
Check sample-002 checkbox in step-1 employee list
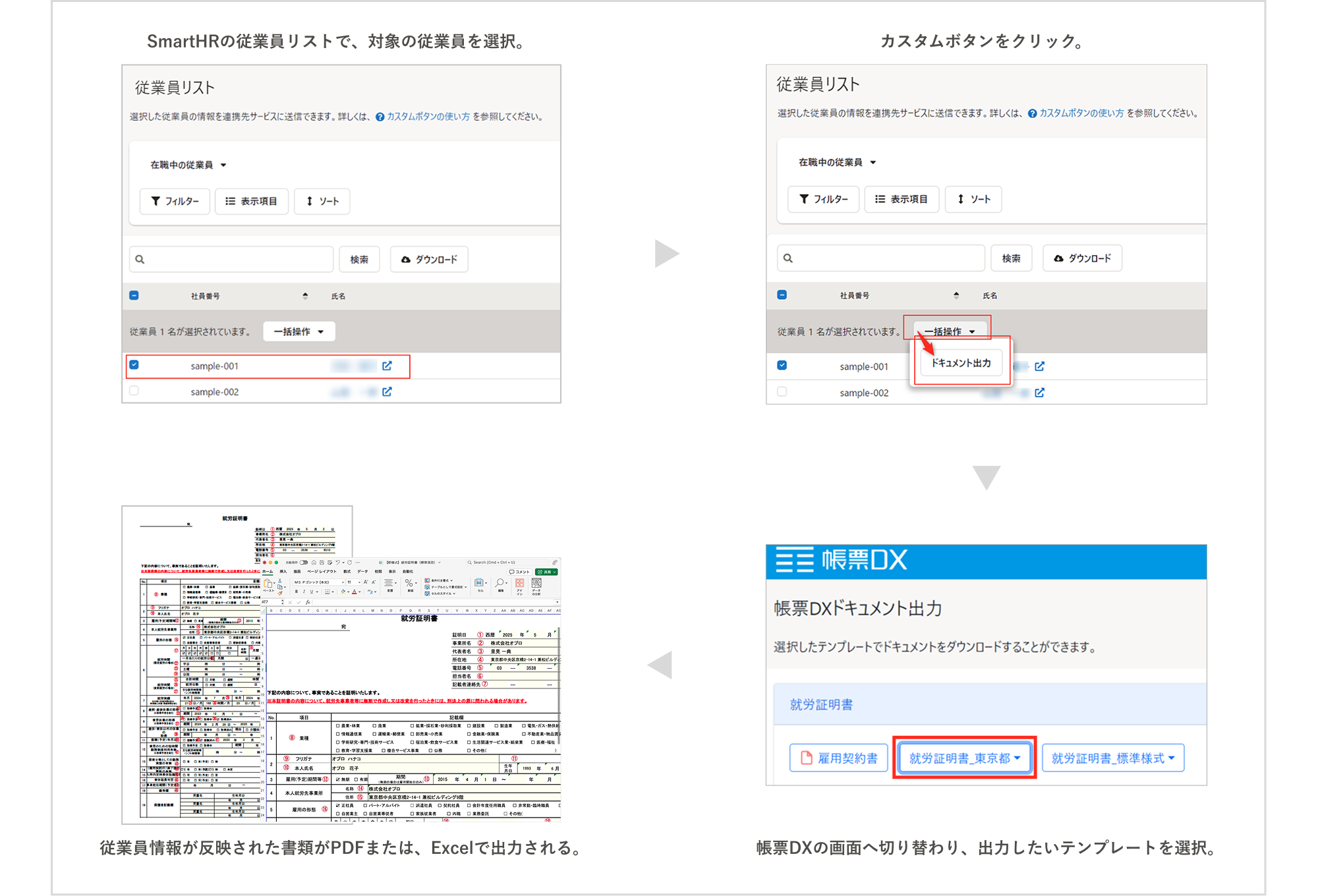point(134,391)
